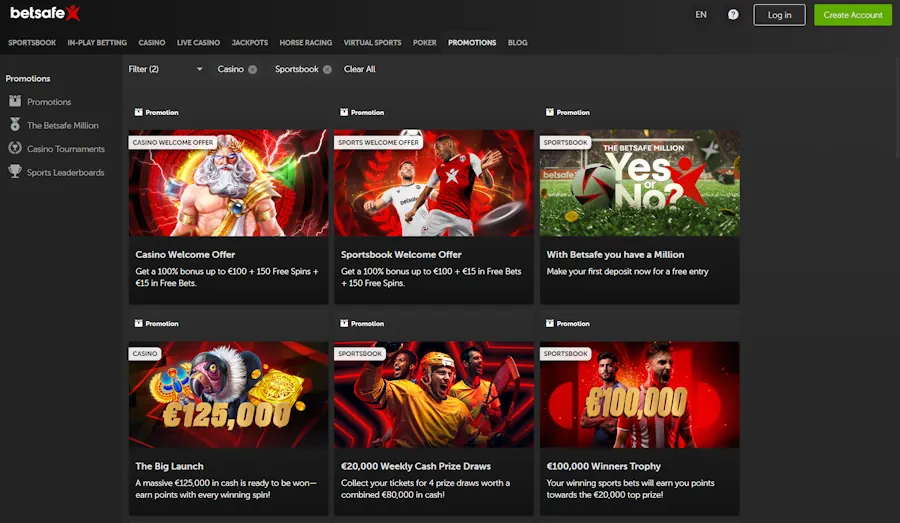Click SPORTSBOOK tag on Weekly Prize Draws card
The image size is (900, 523).
pyautogui.click(x=360, y=354)
